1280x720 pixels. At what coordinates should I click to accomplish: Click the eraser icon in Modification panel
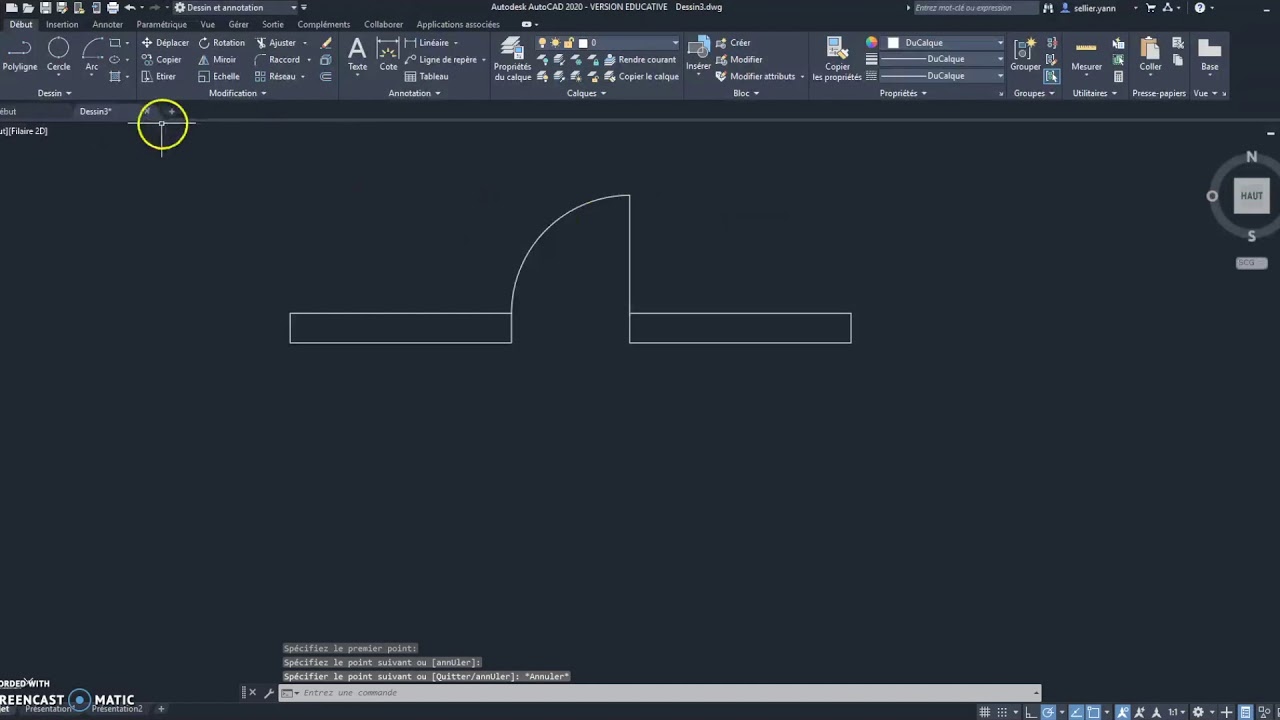(326, 43)
